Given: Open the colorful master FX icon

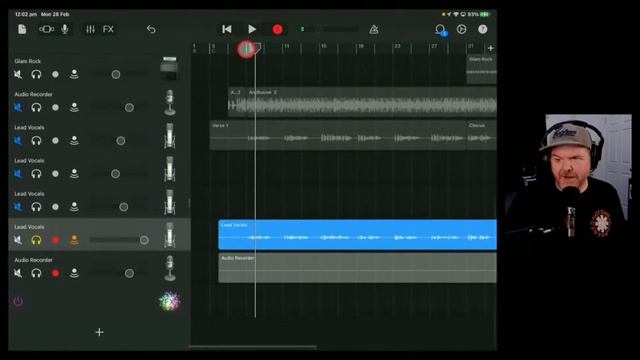Looking at the screenshot, I should pyautogui.click(x=169, y=301).
